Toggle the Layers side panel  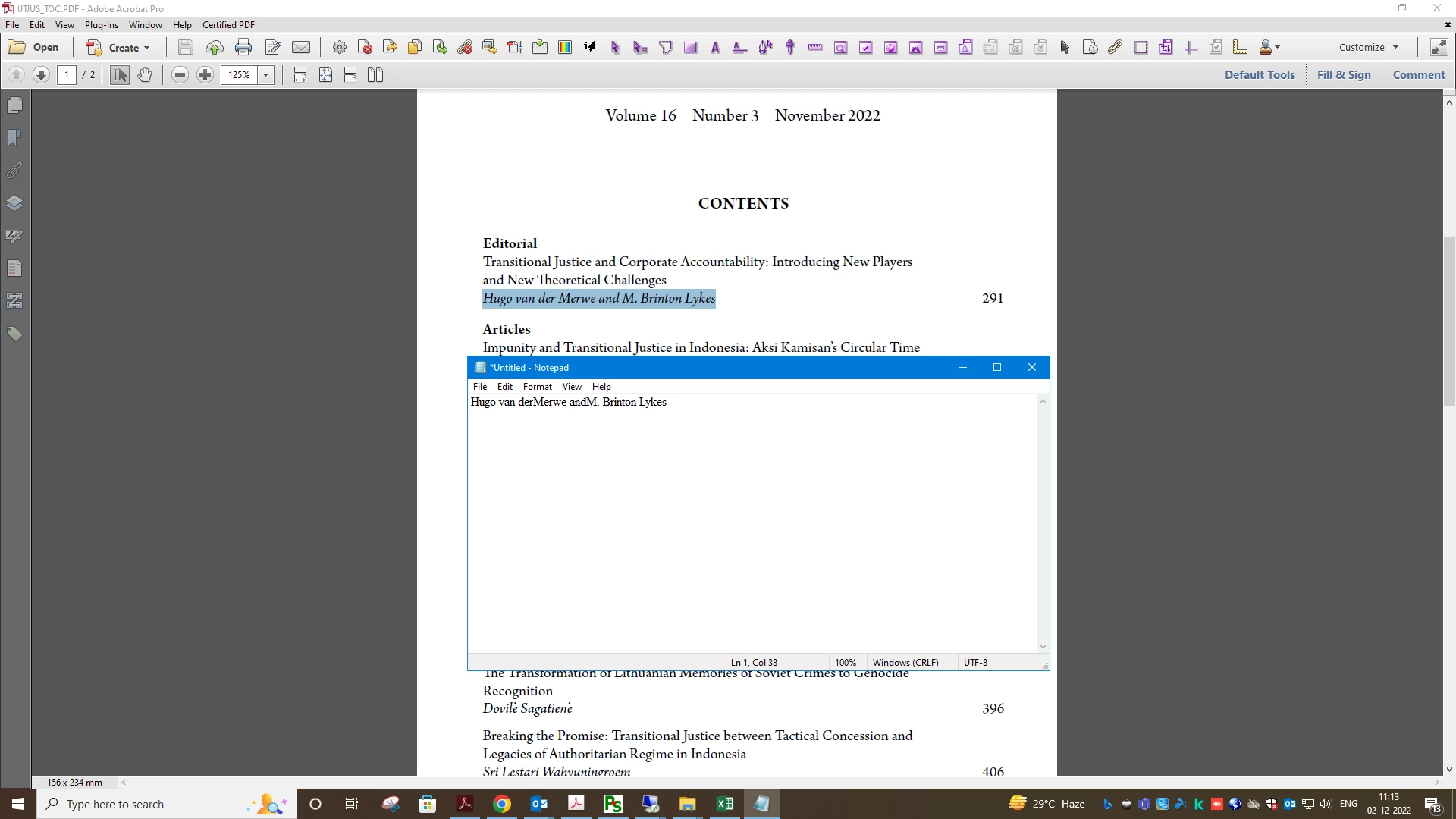(x=14, y=203)
